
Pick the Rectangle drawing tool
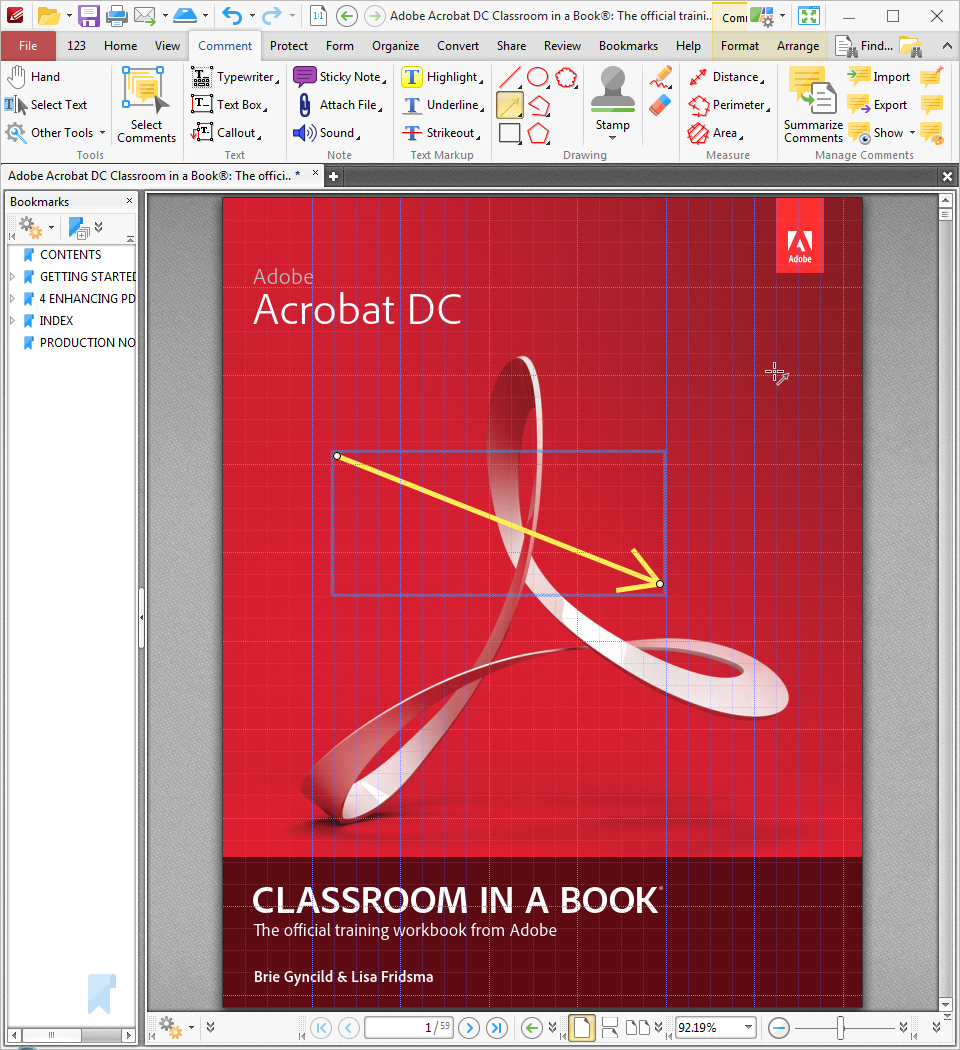510,133
